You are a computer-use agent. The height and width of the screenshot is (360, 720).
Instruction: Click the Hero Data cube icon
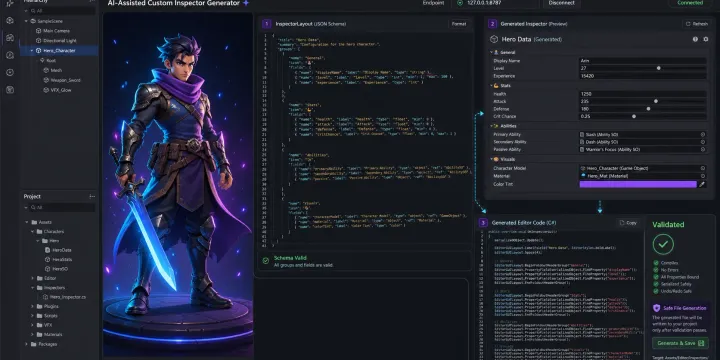(x=494, y=39)
